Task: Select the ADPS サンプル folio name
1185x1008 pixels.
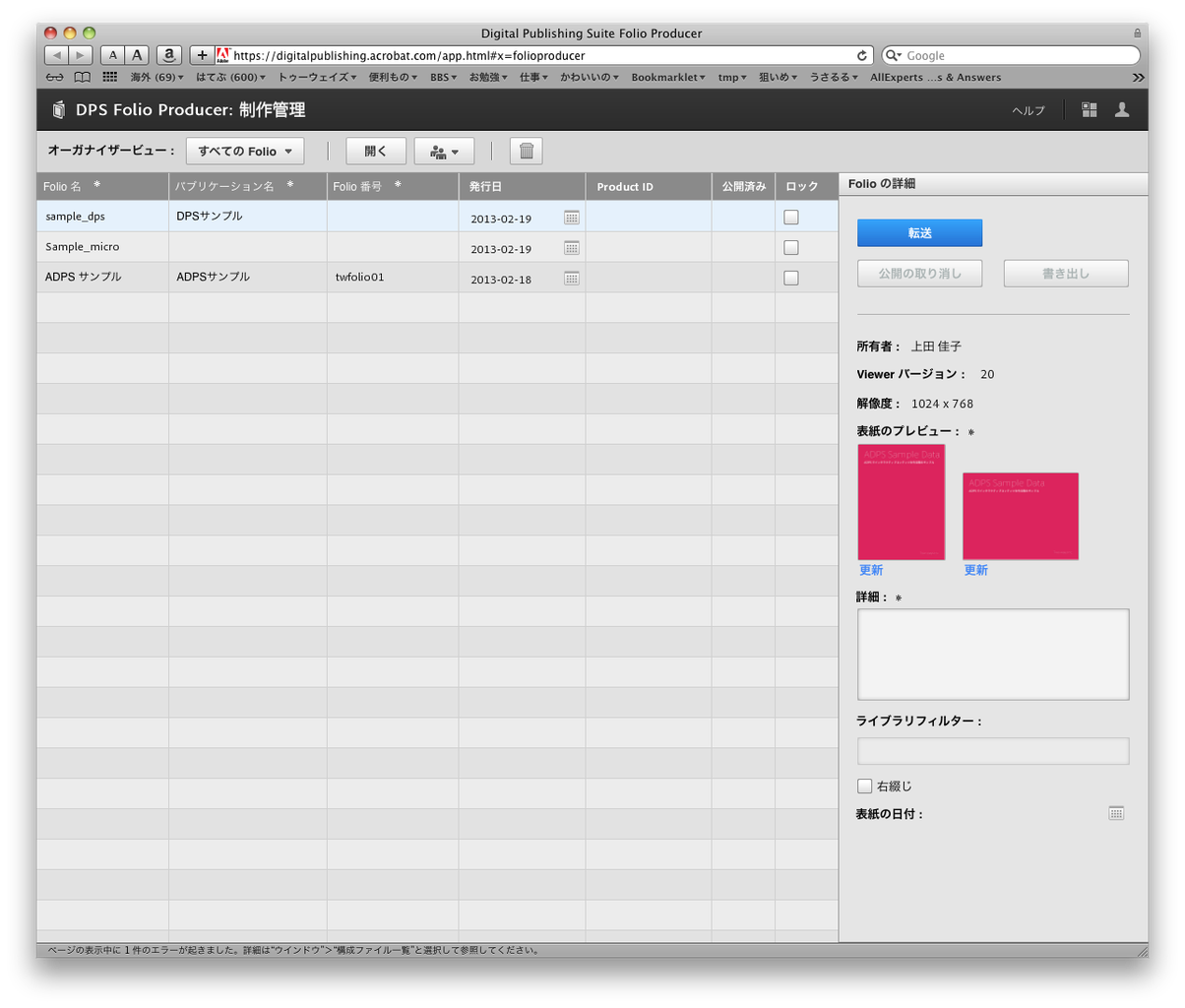Action: pyautogui.click(x=84, y=278)
